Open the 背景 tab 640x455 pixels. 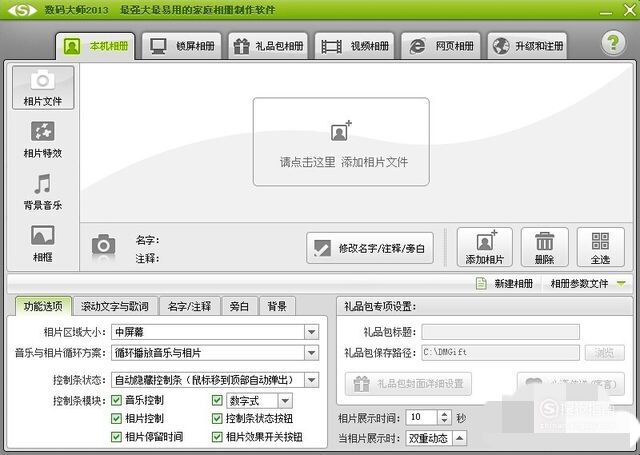[x=277, y=306]
